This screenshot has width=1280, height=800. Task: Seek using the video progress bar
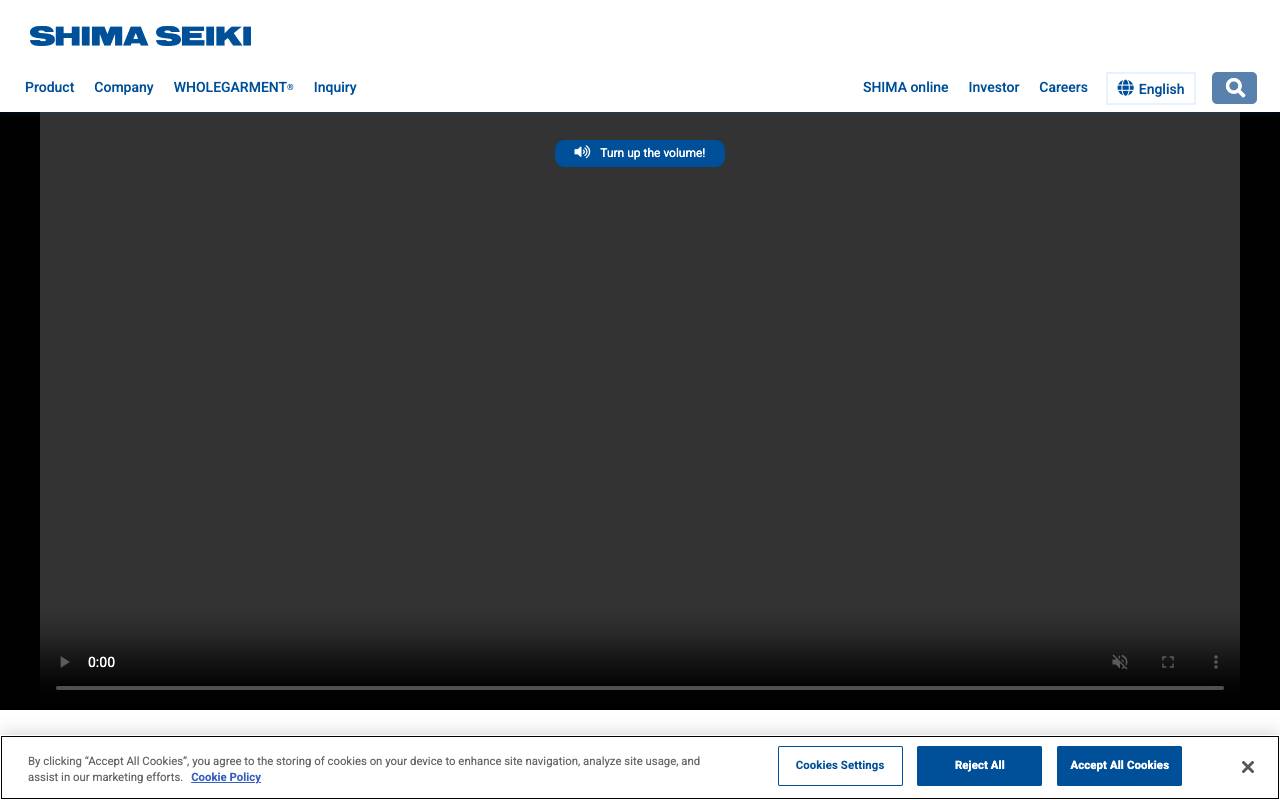point(640,687)
